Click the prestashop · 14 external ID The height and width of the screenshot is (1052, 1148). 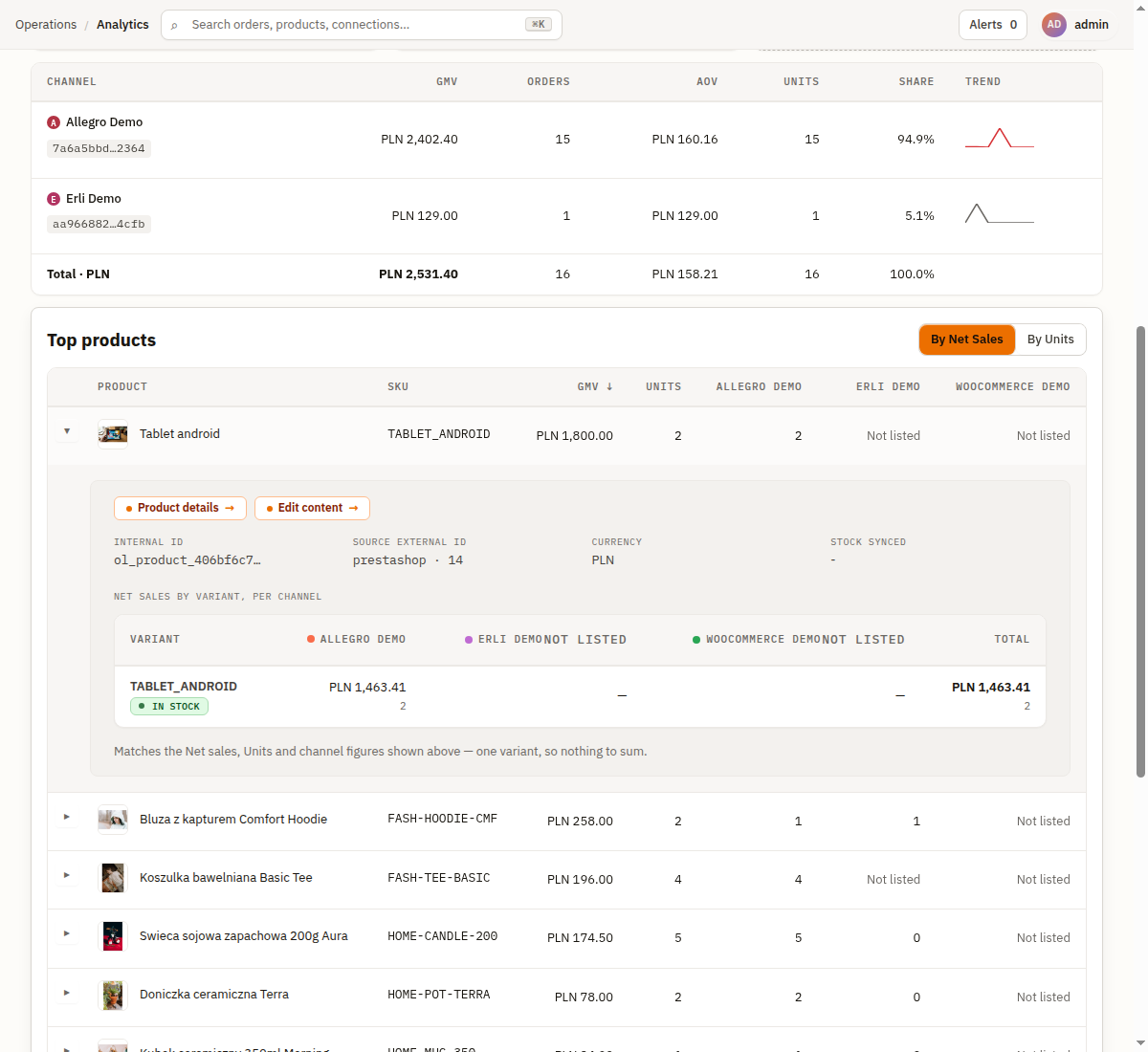pyautogui.click(x=408, y=560)
